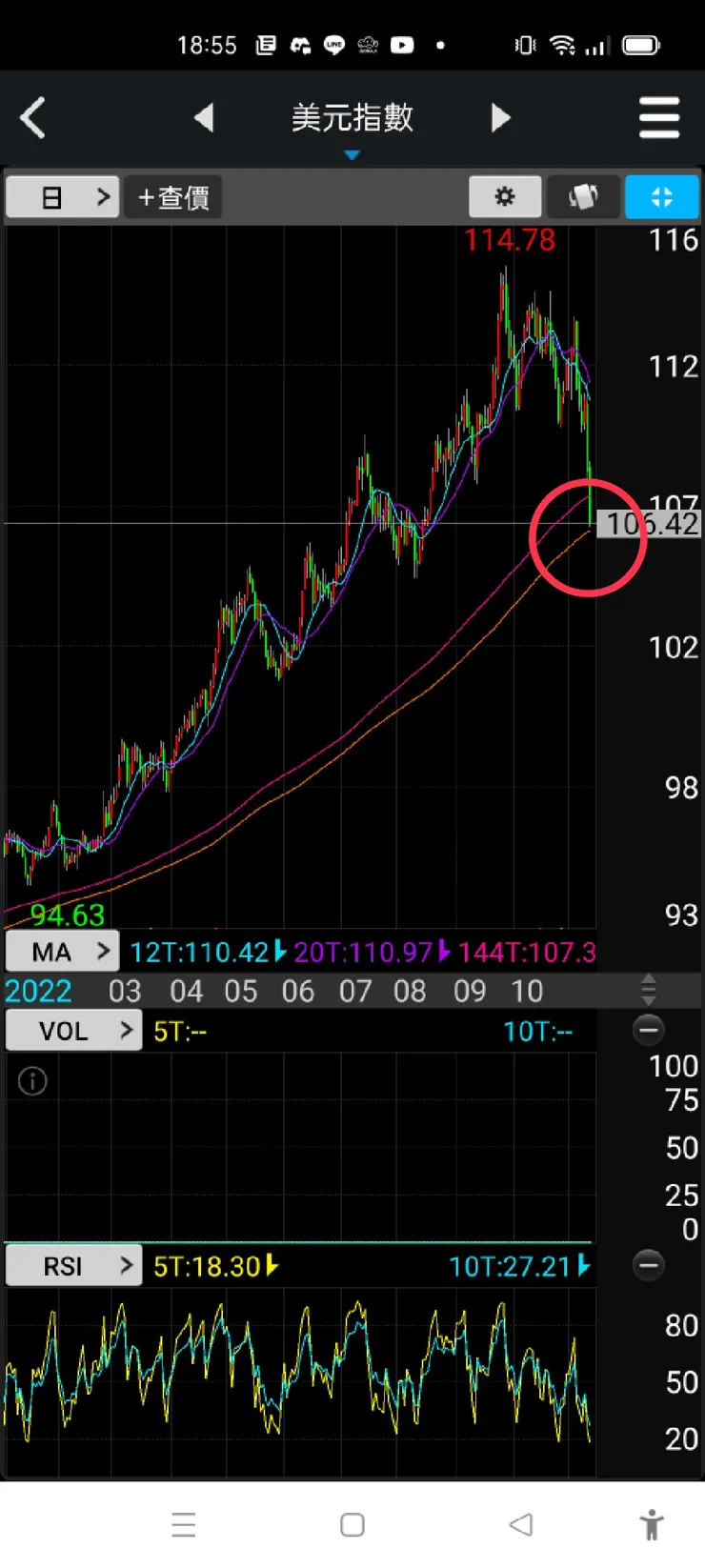Switch to the previous symbol with the left triangle
This screenshot has width=705, height=1568.
click(x=203, y=118)
